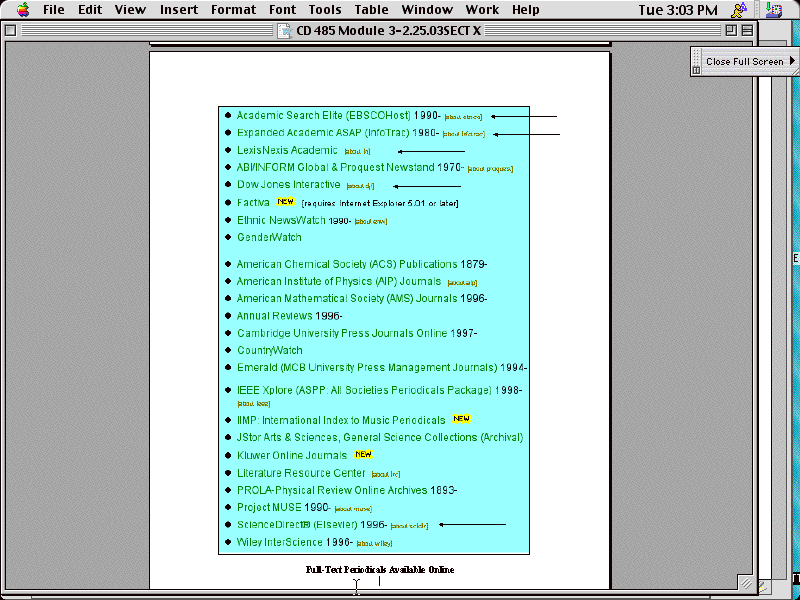Open the Table menu
Viewport: 800px width, 600px height.
[x=371, y=10]
